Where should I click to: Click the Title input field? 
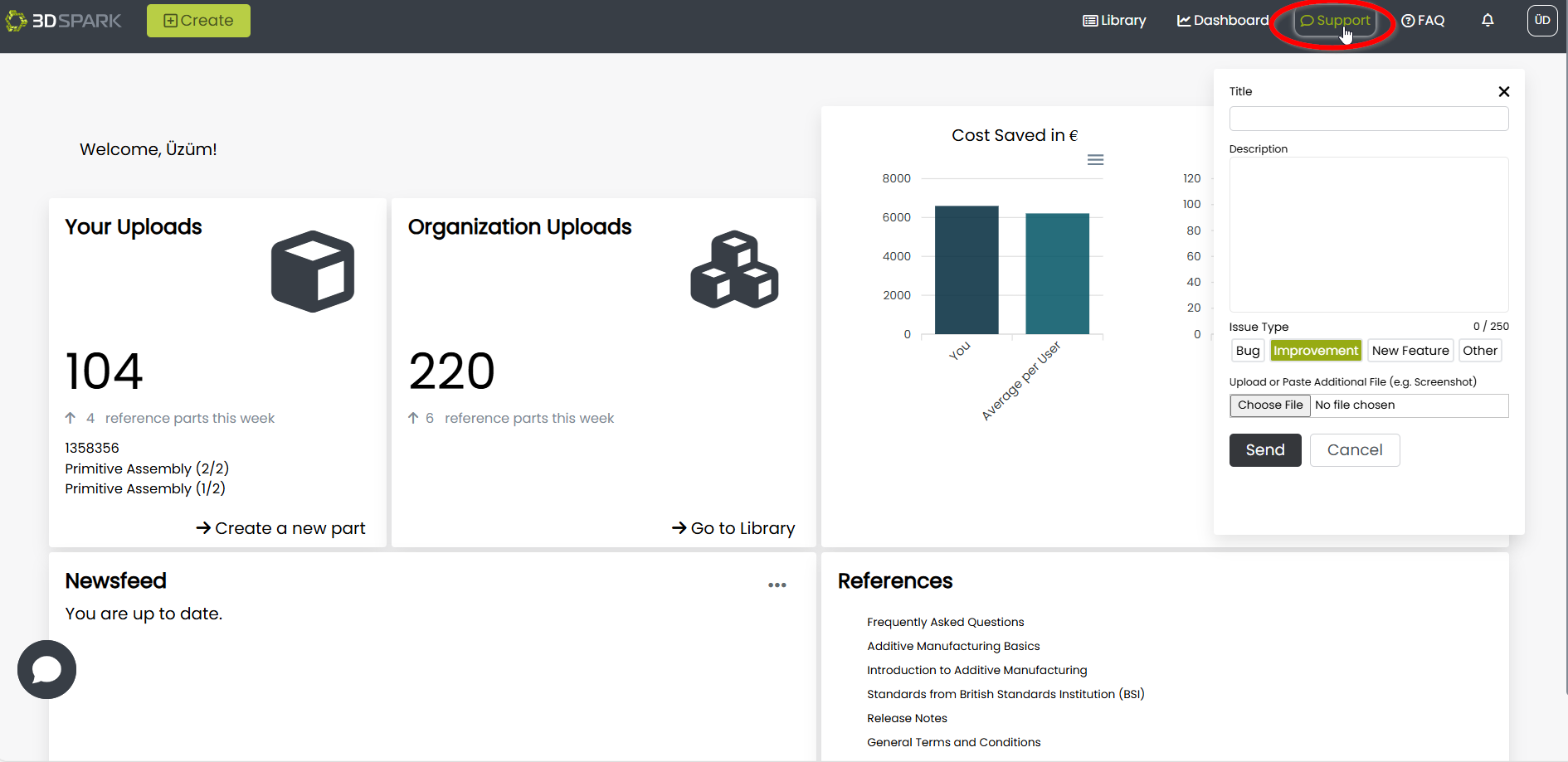click(1368, 119)
